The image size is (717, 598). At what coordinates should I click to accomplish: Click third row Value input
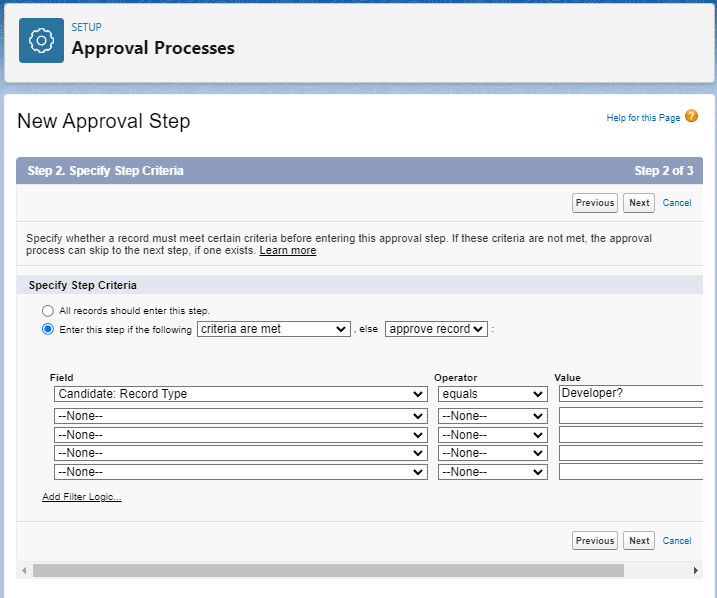click(631, 434)
